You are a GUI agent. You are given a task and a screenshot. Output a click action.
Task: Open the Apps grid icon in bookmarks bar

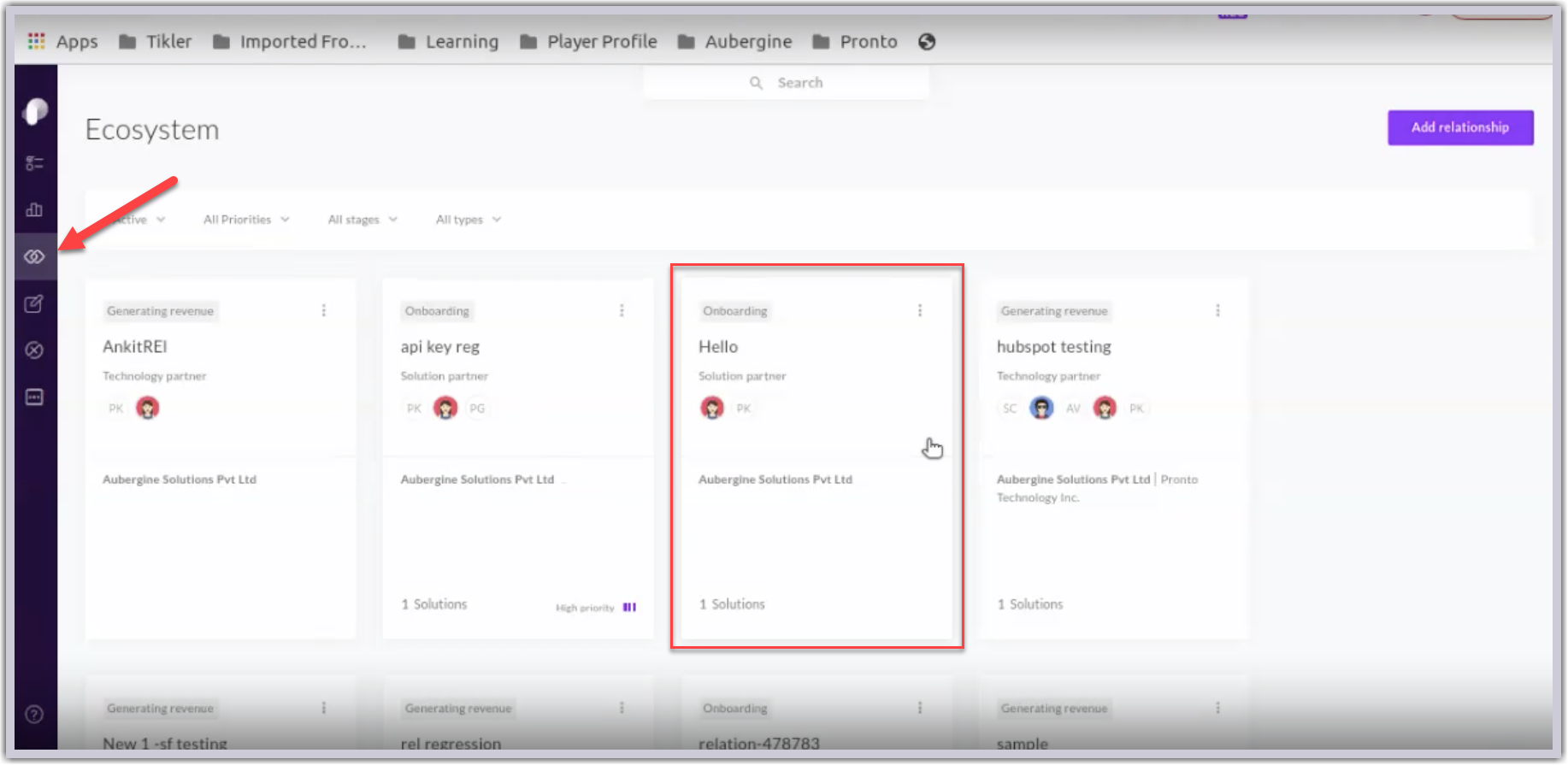(36, 41)
